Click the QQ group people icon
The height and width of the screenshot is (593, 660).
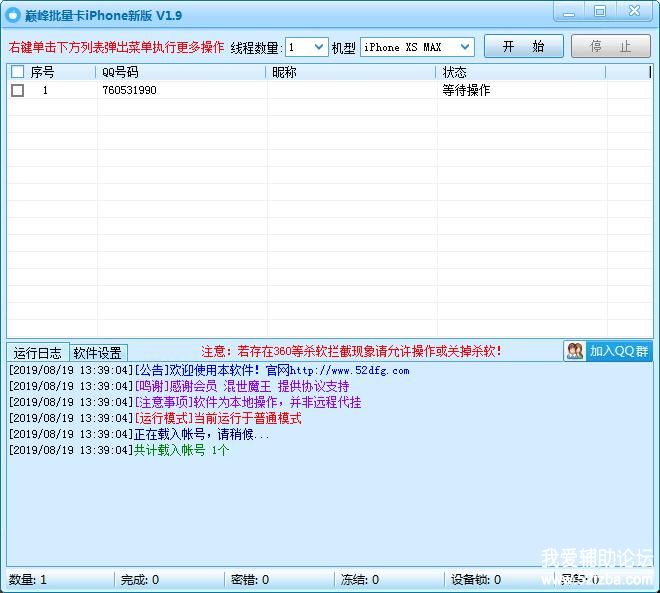575,351
